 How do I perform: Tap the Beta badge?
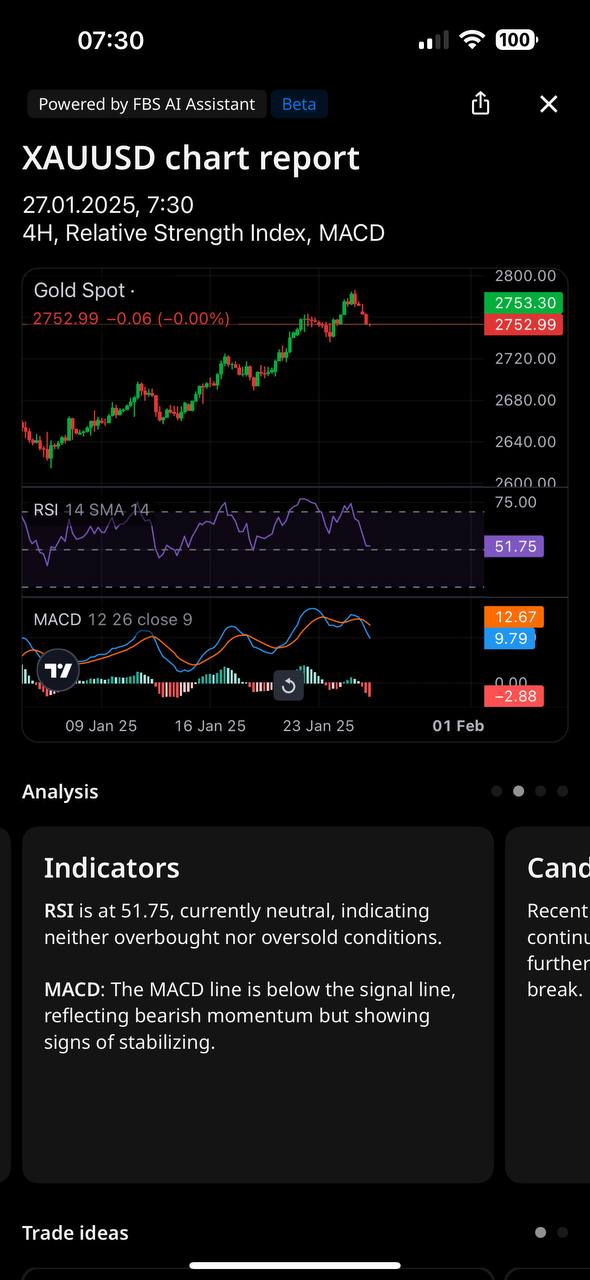pos(299,104)
